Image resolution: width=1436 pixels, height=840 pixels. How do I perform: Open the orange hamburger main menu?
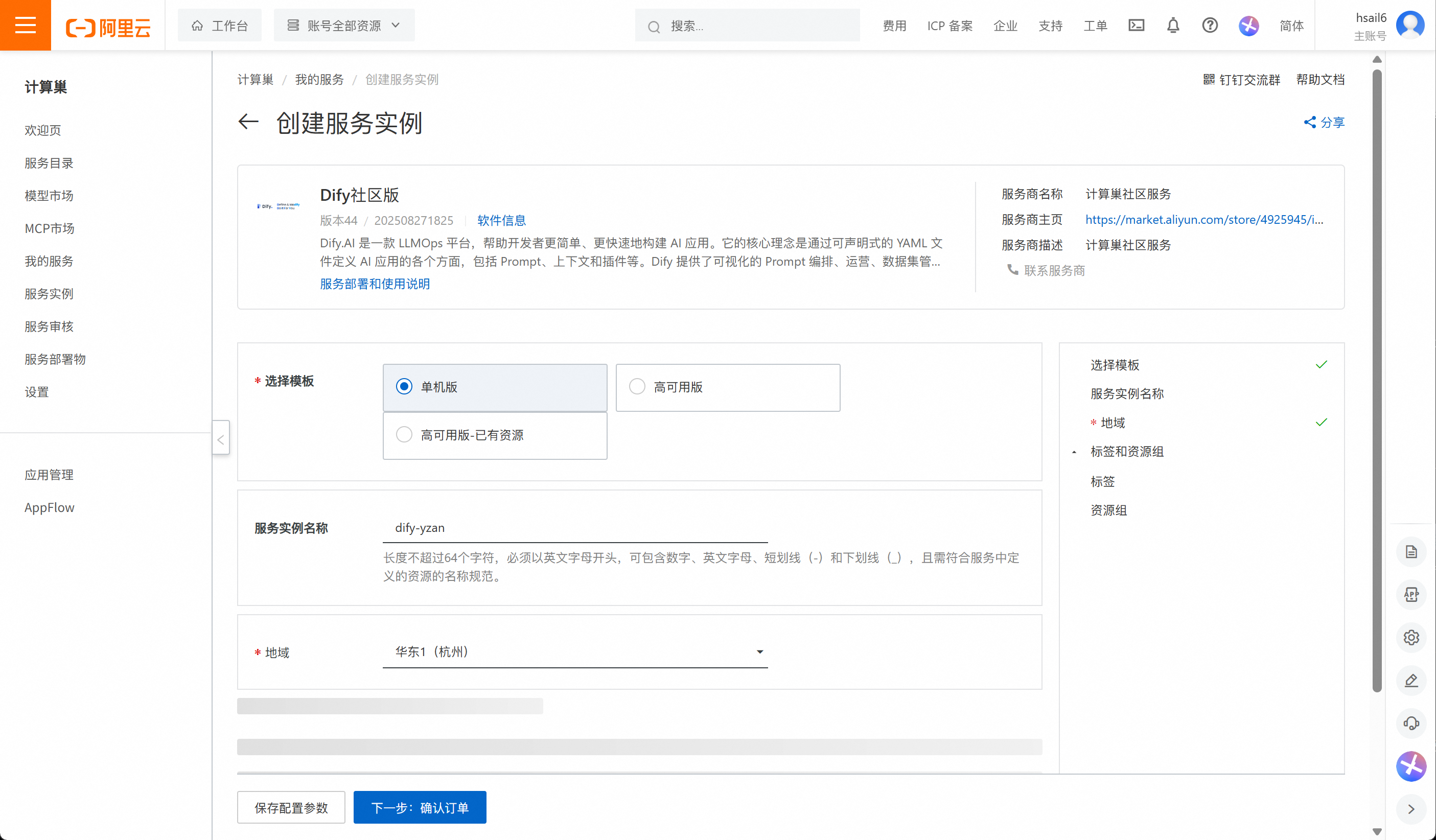coord(25,25)
